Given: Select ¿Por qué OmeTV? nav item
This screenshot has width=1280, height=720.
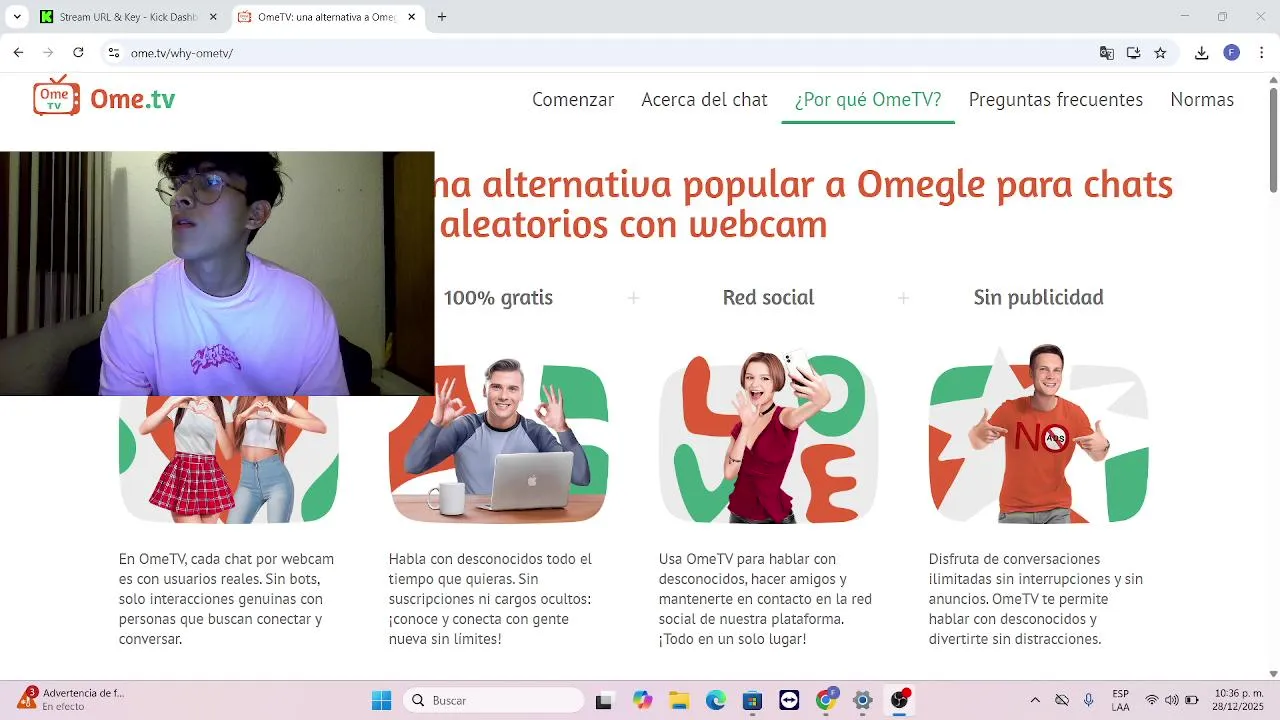Looking at the screenshot, I should tap(868, 100).
